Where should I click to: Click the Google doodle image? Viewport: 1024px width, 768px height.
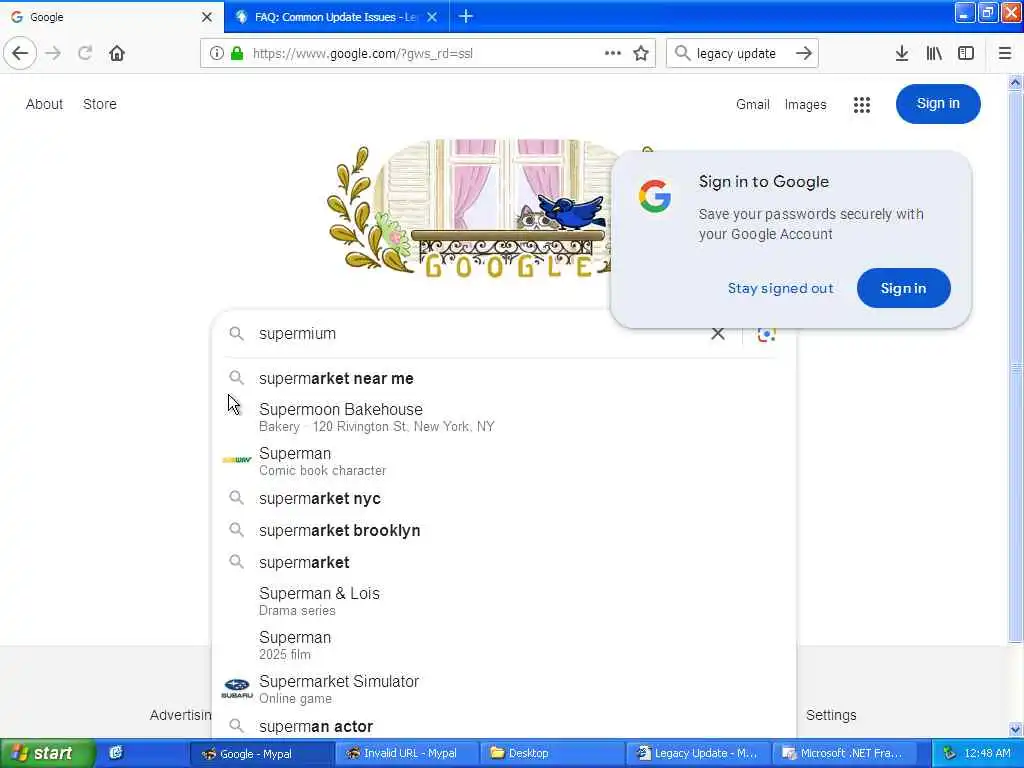tap(470, 208)
